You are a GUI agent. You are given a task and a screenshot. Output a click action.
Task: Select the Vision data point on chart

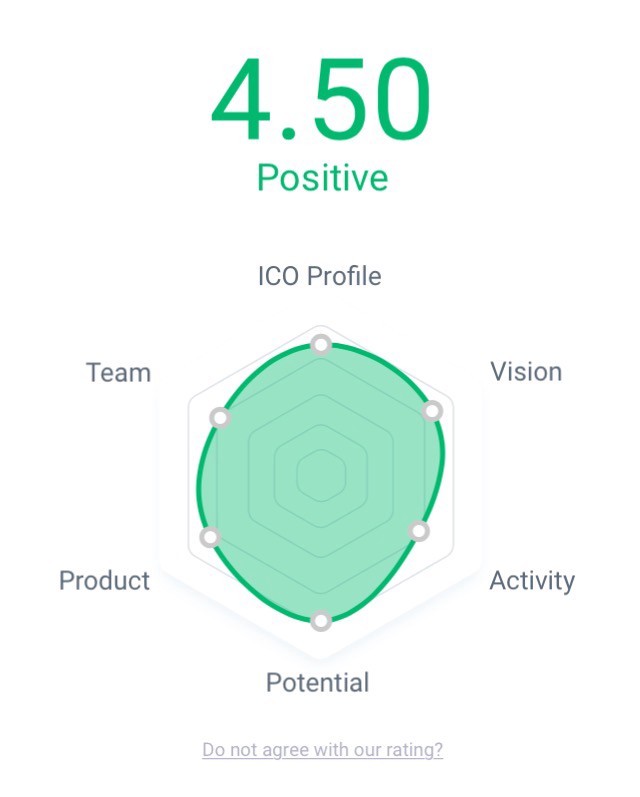pyautogui.click(x=432, y=411)
